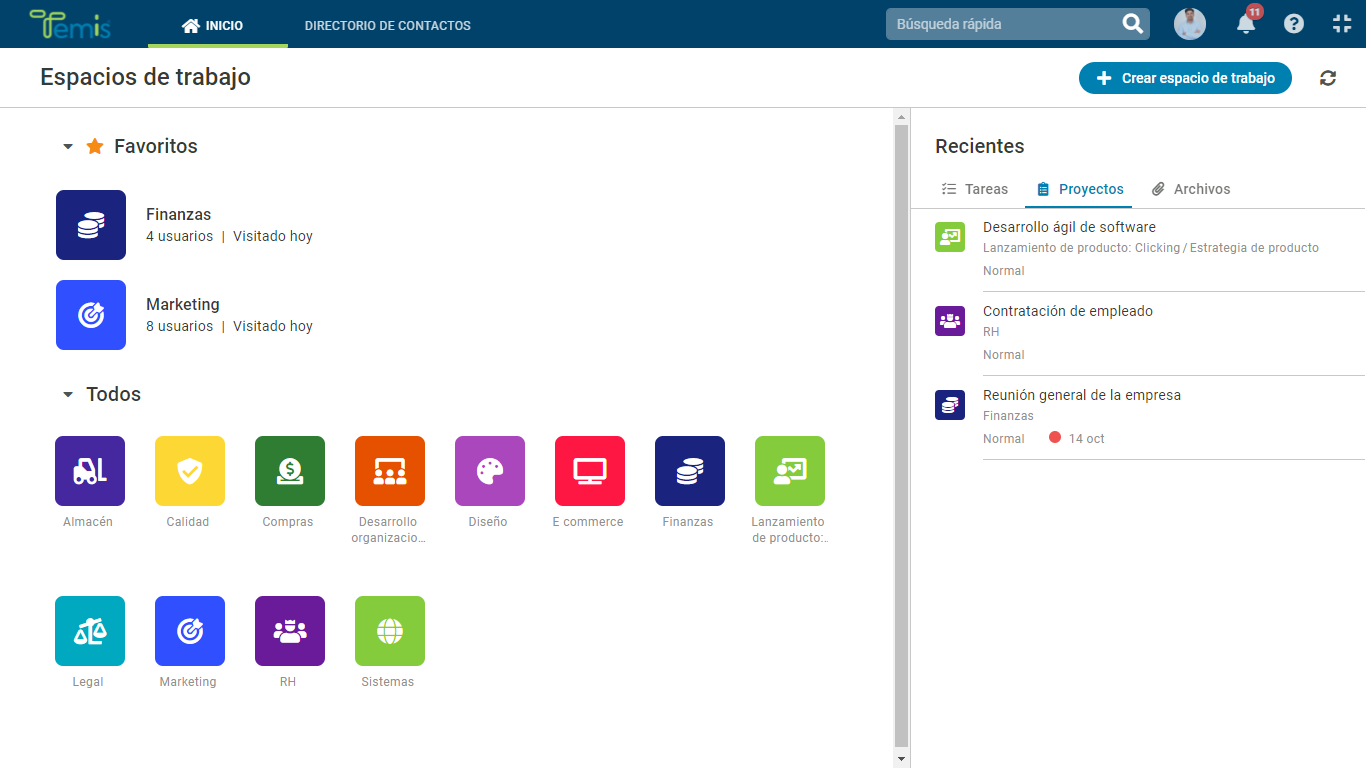Screen dimensions: 1366x768
Task: Collapse the Favoritos section arrow
Action: click(x=68, y=146)
